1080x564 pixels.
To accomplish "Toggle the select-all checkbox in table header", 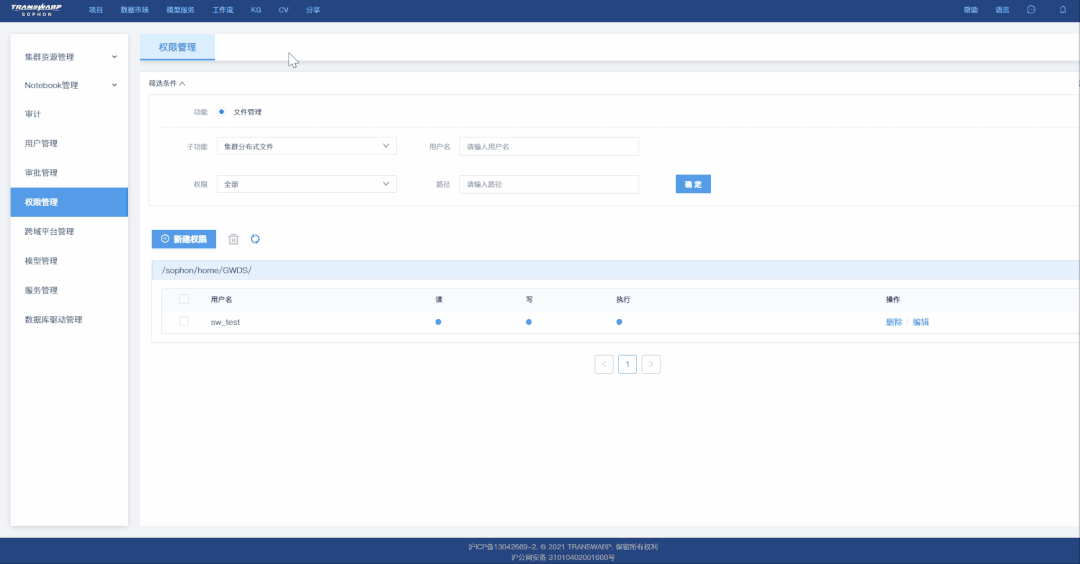I will click(184, 300).
